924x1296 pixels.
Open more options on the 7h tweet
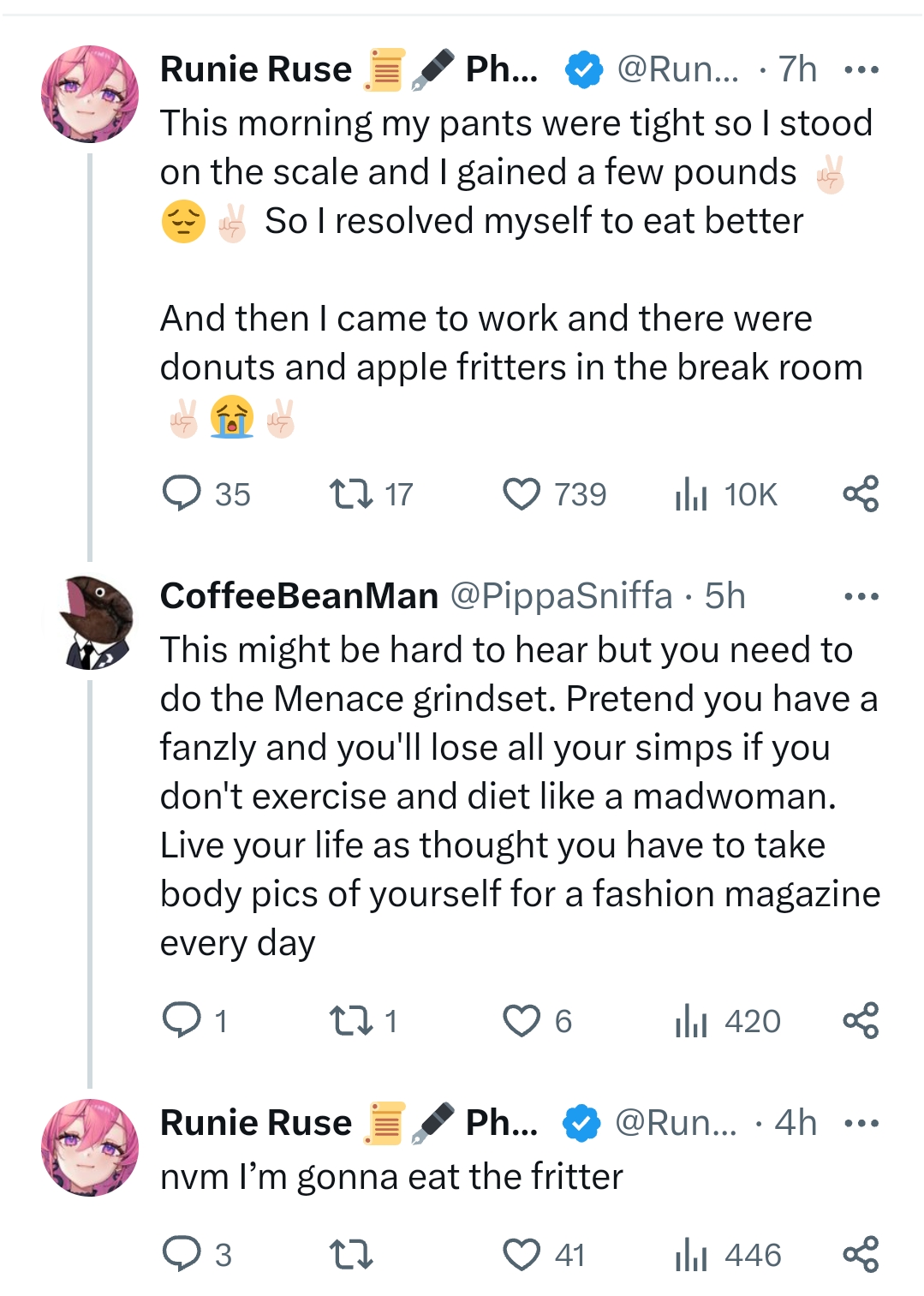point(861,69)
